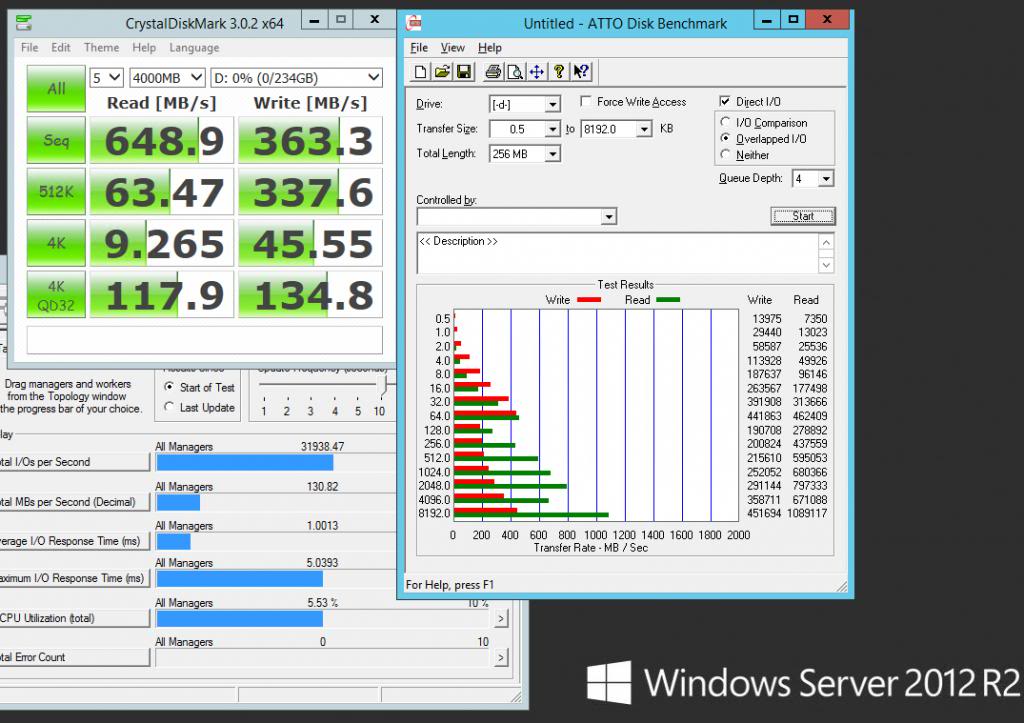This screenshot has height=723, width=1024.
Task: Open the Controlled by dropdown
Action: (x=517, y=216)
